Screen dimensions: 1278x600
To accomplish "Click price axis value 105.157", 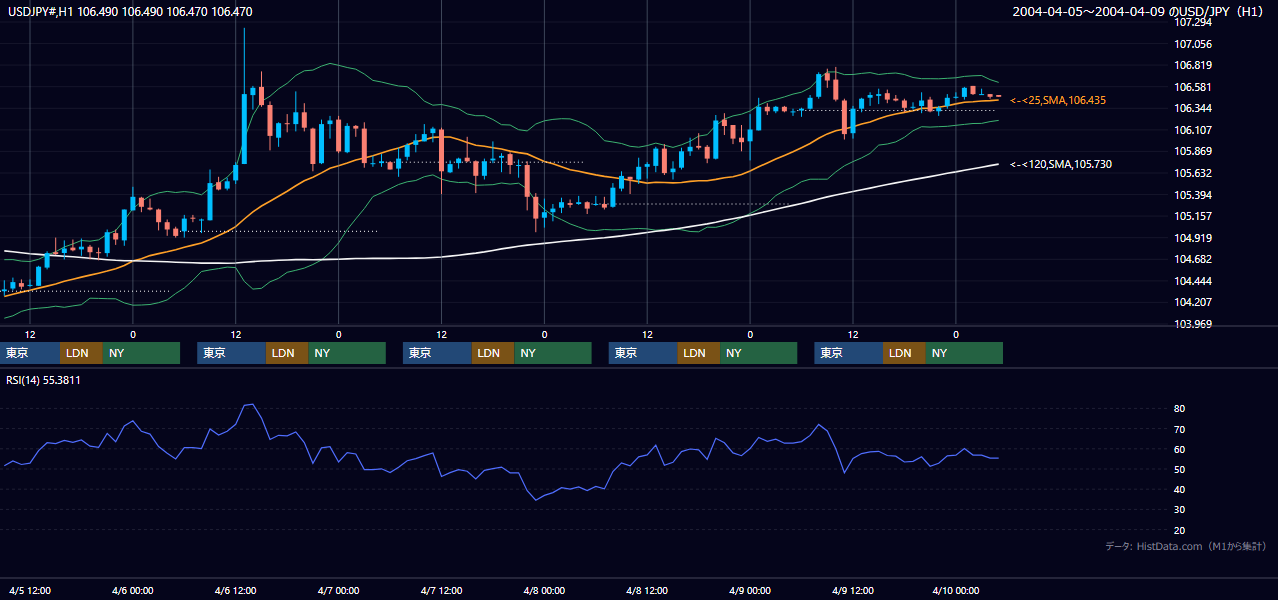I will click(1193, 216).
